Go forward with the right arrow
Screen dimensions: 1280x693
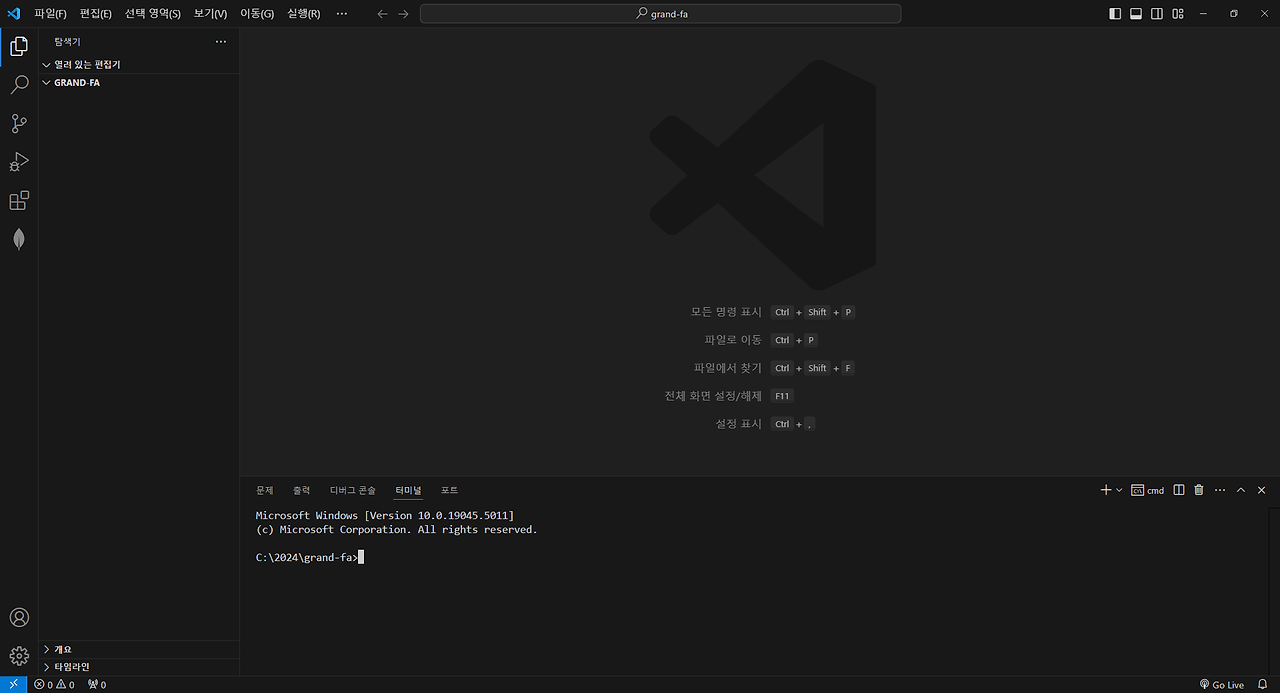[403, 14]
